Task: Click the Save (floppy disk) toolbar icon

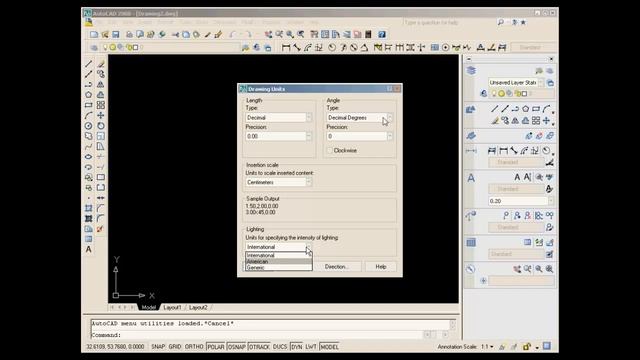Action: tap(116, 35)
